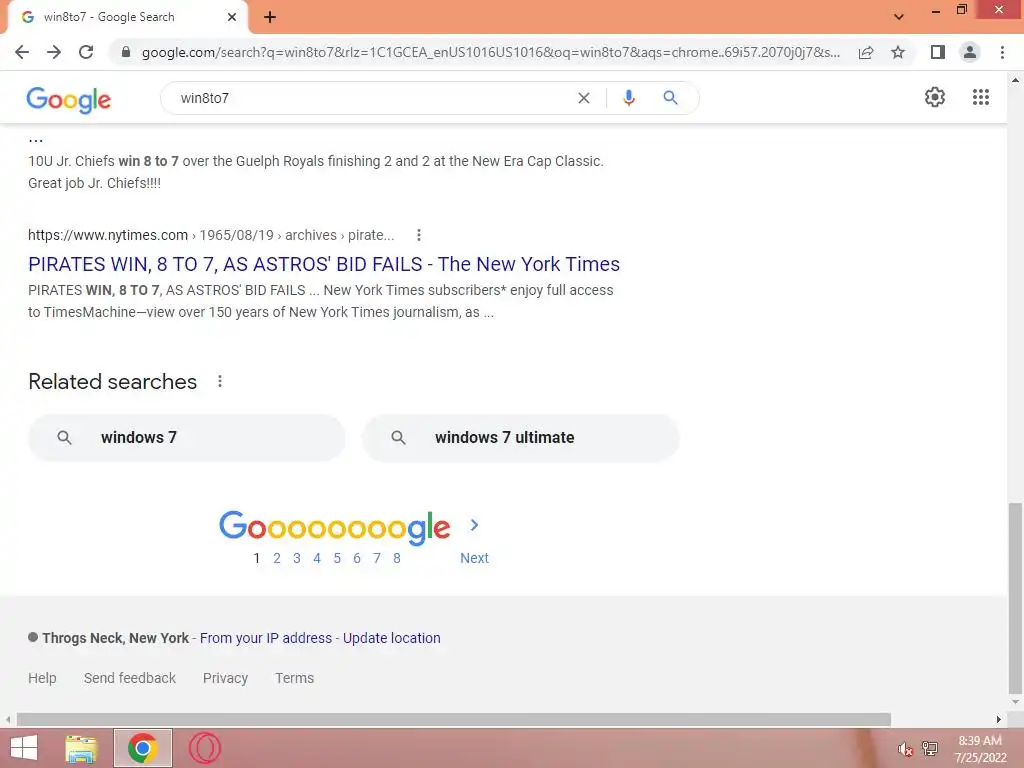Go to results page 3
Viewport: 1024px width, 768px height.
click(x=296, y=558)
